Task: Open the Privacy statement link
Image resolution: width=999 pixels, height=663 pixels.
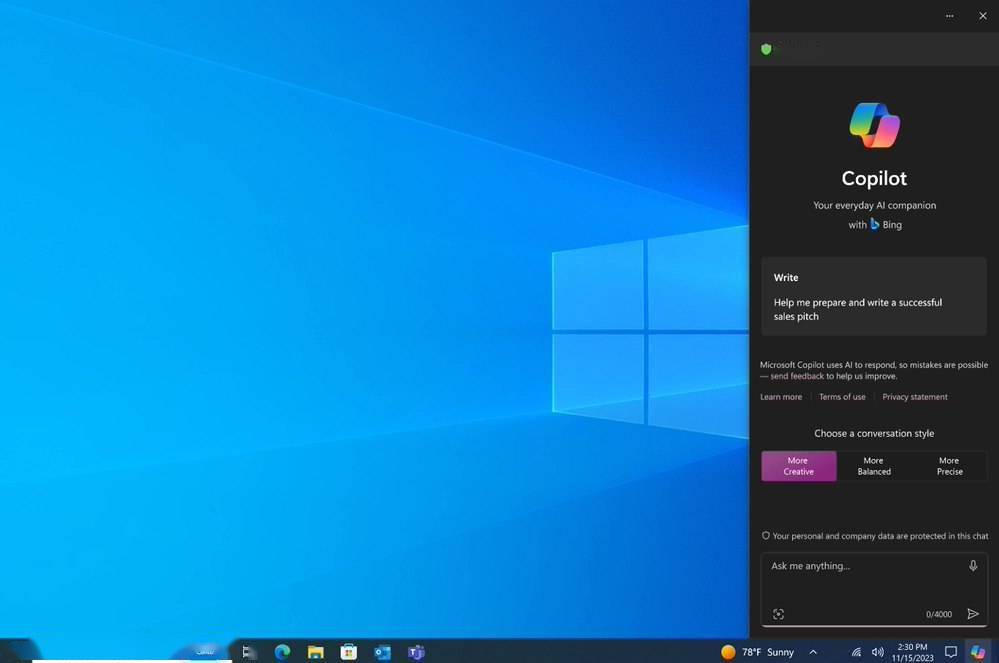Action: coord(915,397)
